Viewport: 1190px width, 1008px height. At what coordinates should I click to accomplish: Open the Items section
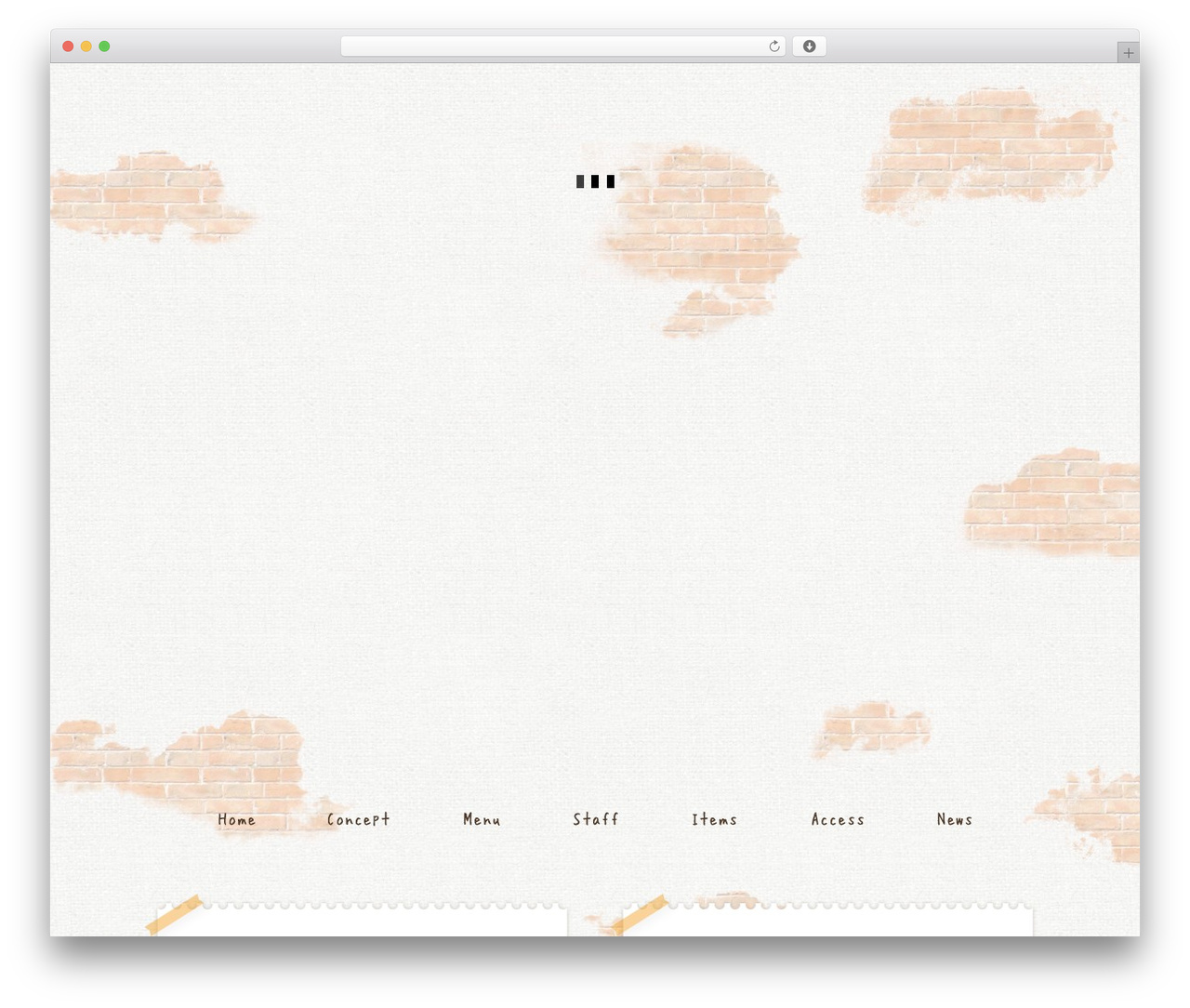tap(714, 819)
